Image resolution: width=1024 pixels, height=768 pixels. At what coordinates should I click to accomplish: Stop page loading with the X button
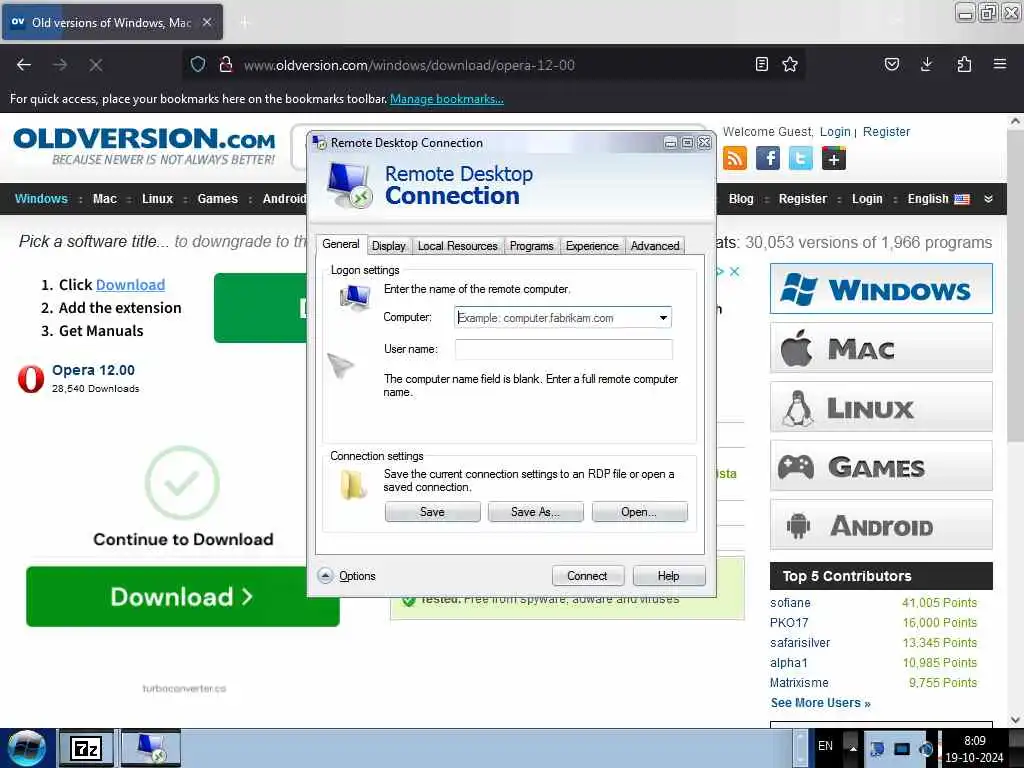point(96,65)
